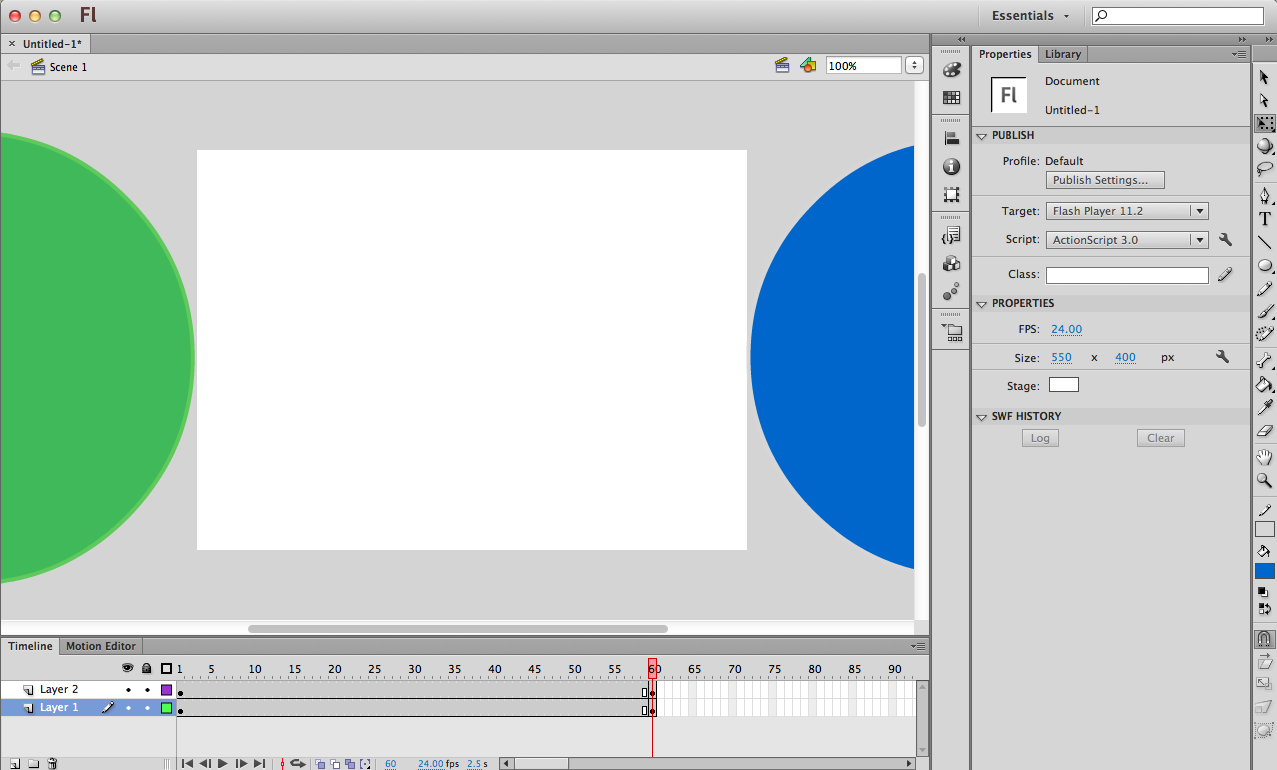Toggle the lock for Layer 1
Viewport: 1277px width, 770px height.
click(147, 708)
